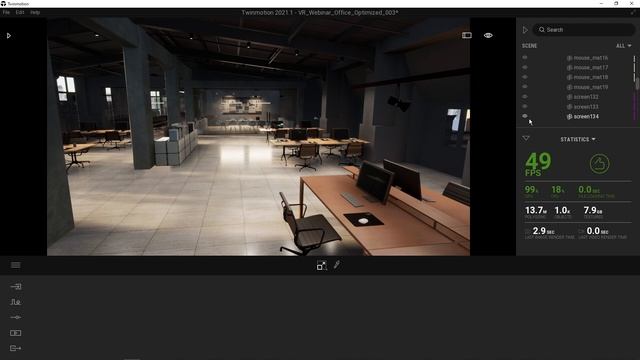Click the 13.7 M polygons value
Screen dimensions: 640x360
[x=536, y=211]
